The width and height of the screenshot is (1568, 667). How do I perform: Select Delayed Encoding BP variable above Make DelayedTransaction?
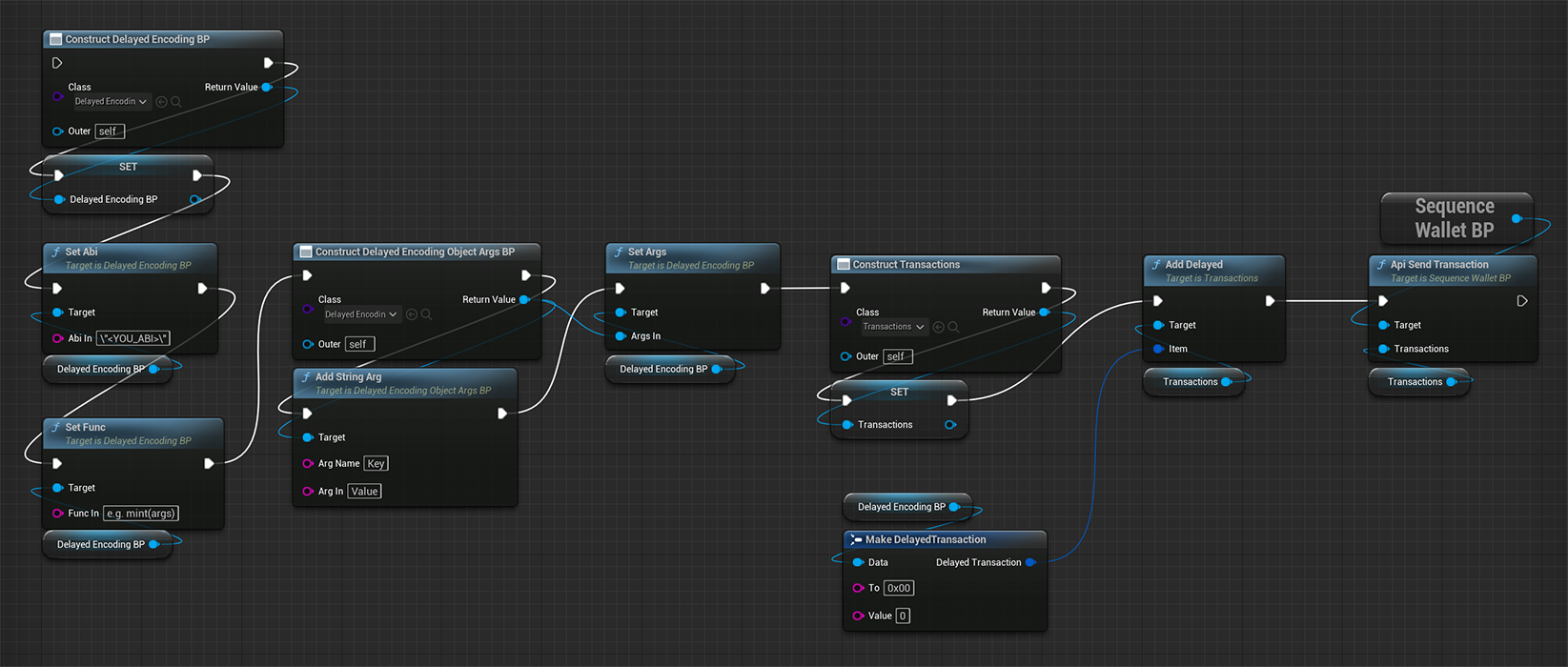[907, 507]
